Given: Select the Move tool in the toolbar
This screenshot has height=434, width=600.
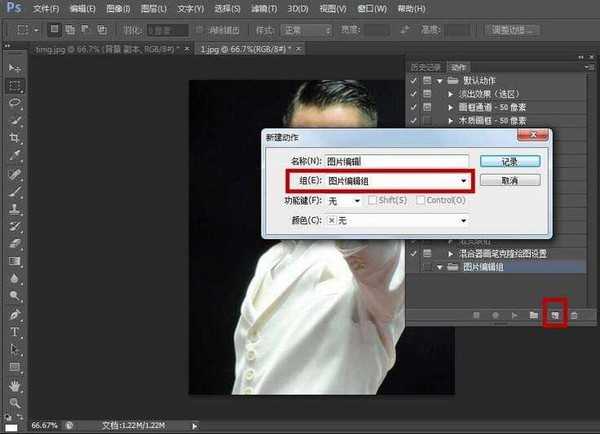Looking at the screenshot, I should [15, 67].
